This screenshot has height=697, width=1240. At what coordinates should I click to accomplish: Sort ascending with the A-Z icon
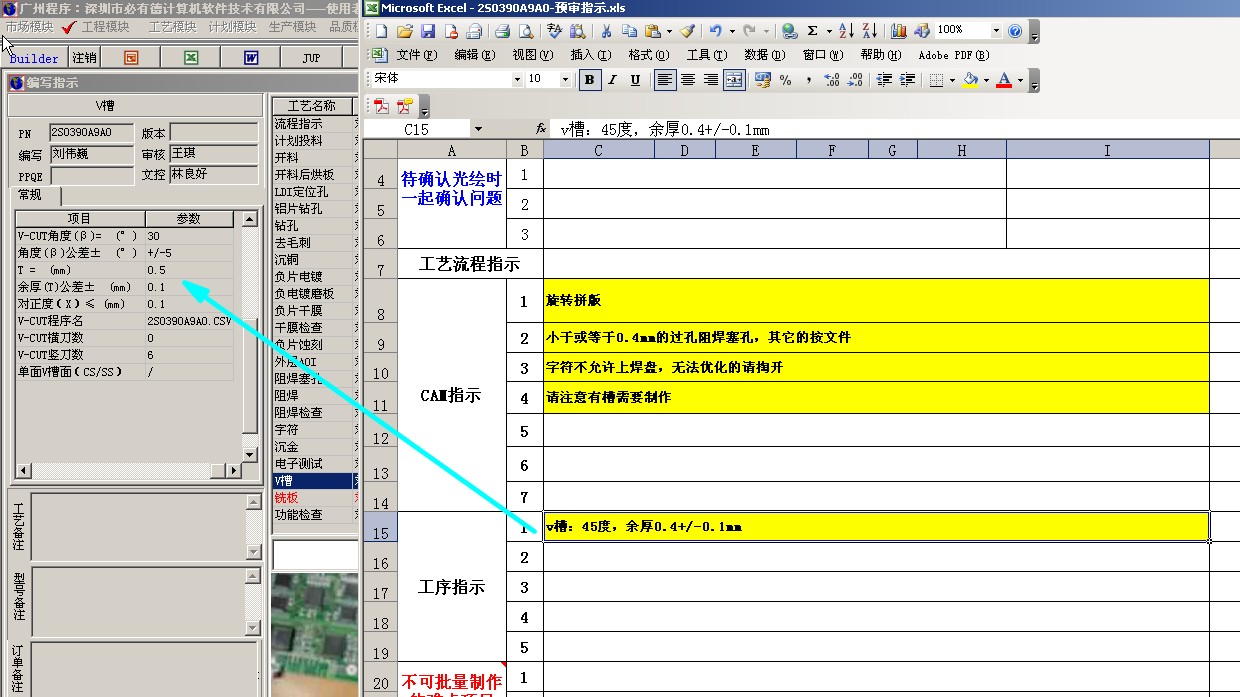click(x=846, y=30)
